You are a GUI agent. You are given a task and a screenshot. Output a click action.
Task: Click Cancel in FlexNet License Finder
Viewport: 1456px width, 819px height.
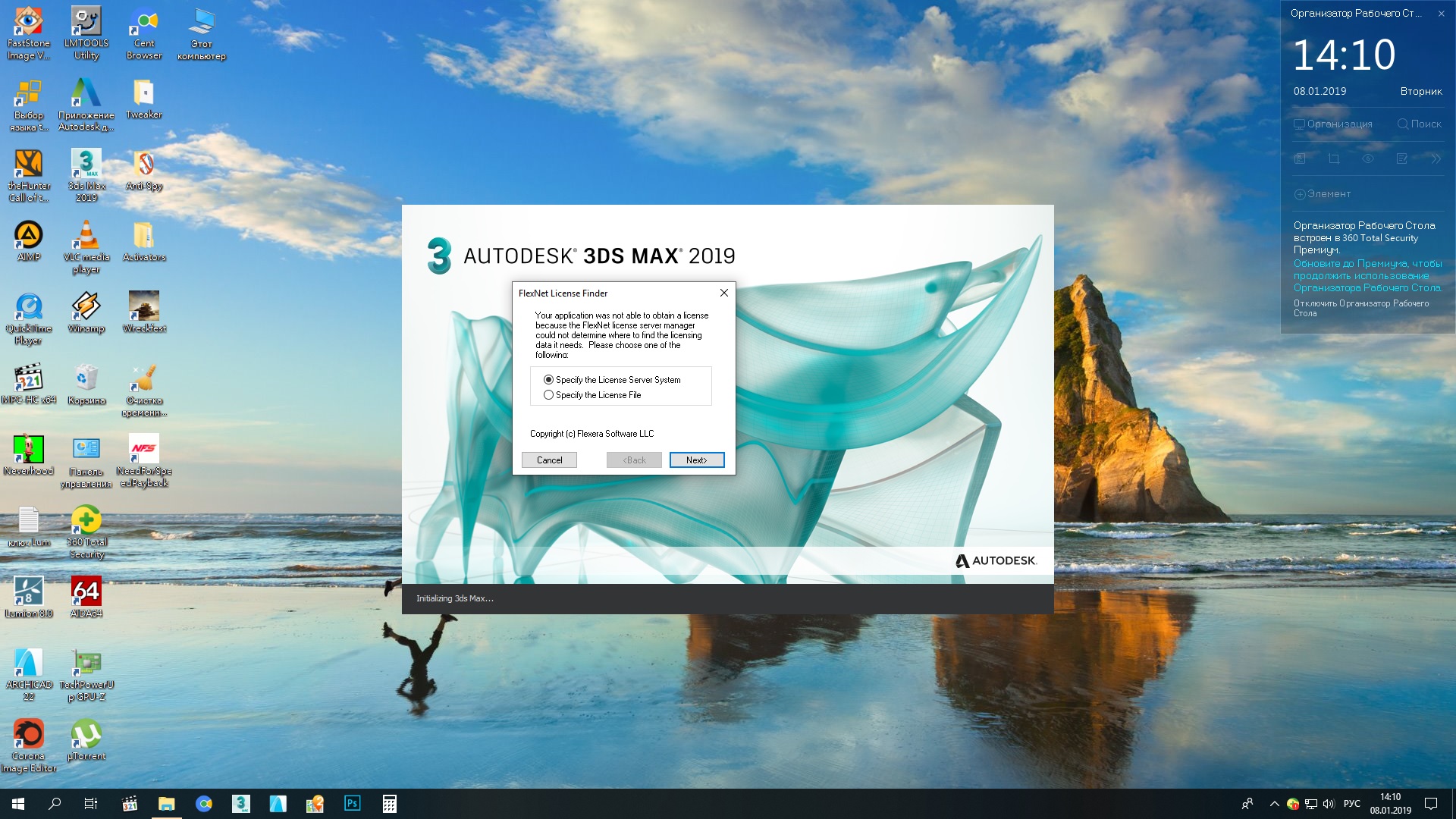[549, 459]
